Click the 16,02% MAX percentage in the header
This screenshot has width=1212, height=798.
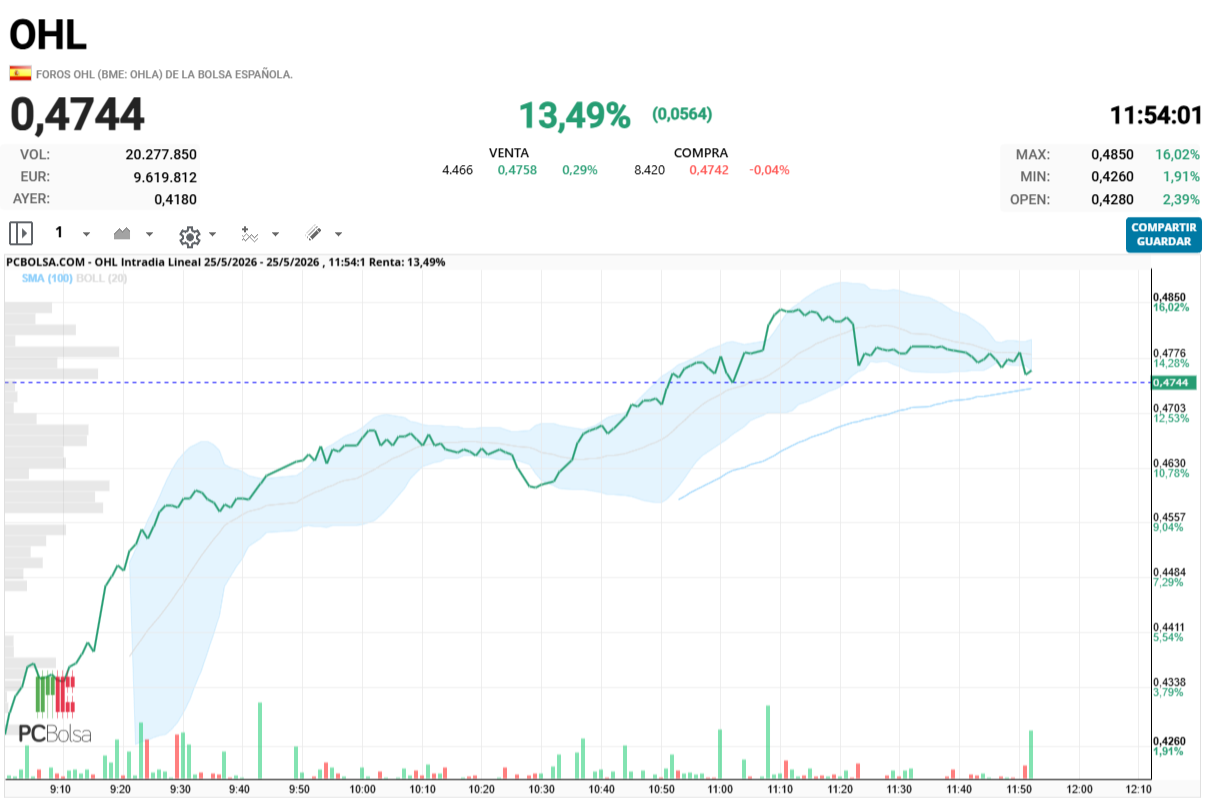pos(1178,155)
